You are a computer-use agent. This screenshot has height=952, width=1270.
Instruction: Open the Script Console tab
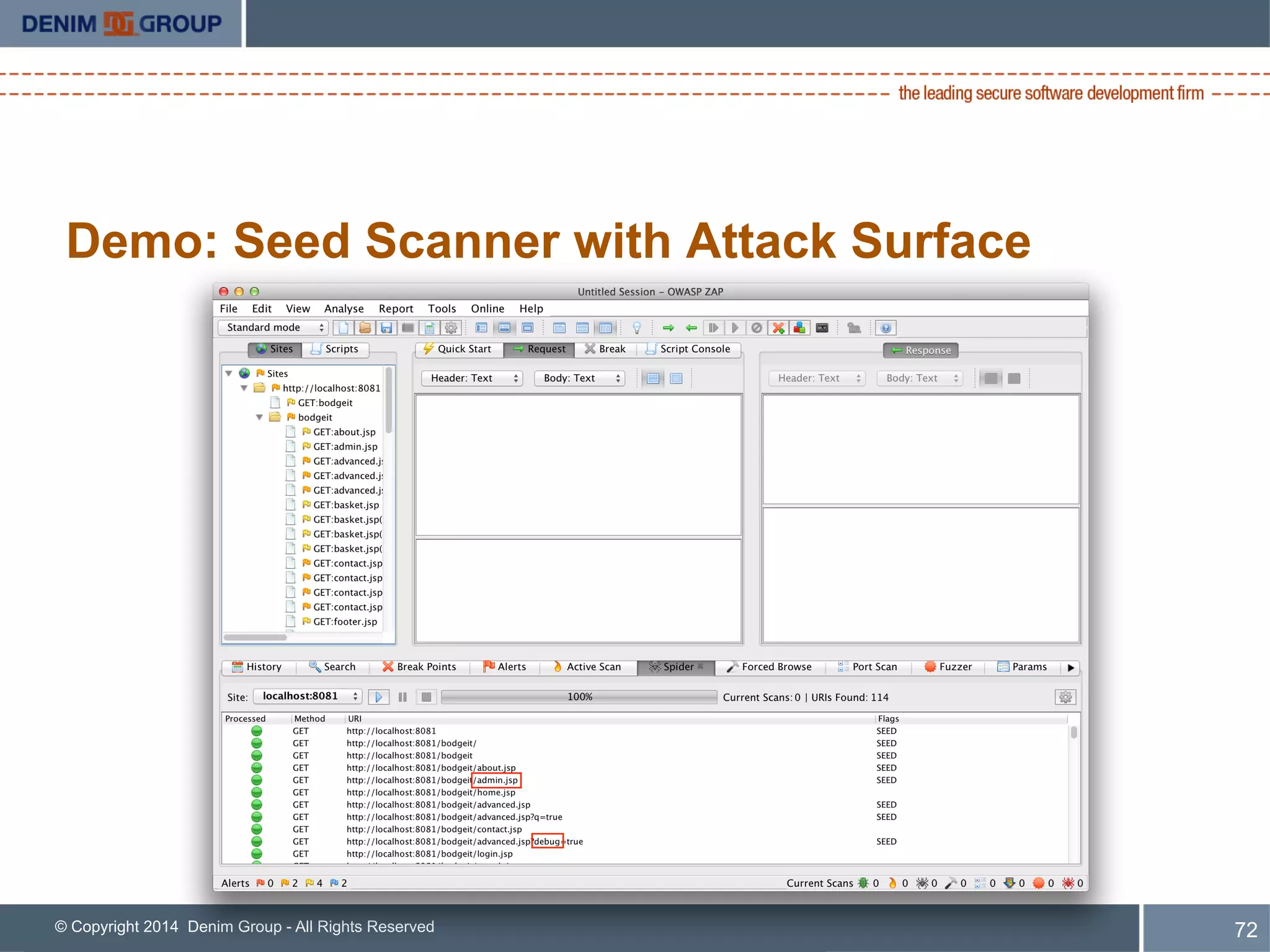pos(688,350)
